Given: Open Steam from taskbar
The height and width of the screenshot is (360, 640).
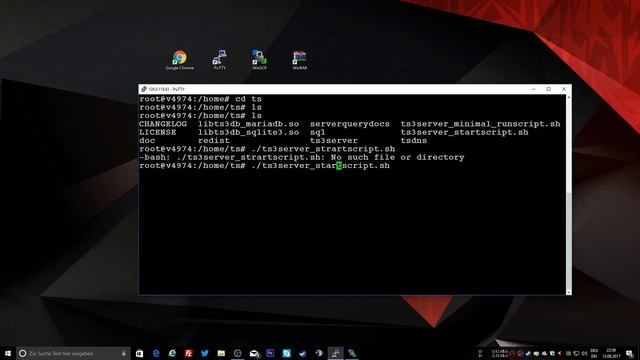Looking at the screenshot, I should point(319,353).
